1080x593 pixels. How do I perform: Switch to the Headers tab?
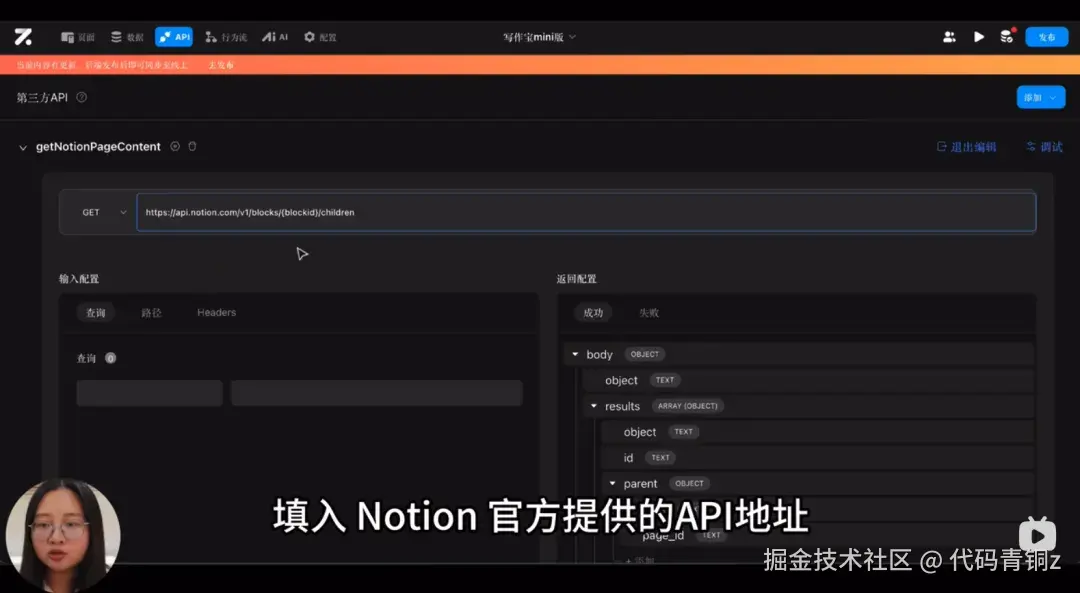[x=216, y=312]
